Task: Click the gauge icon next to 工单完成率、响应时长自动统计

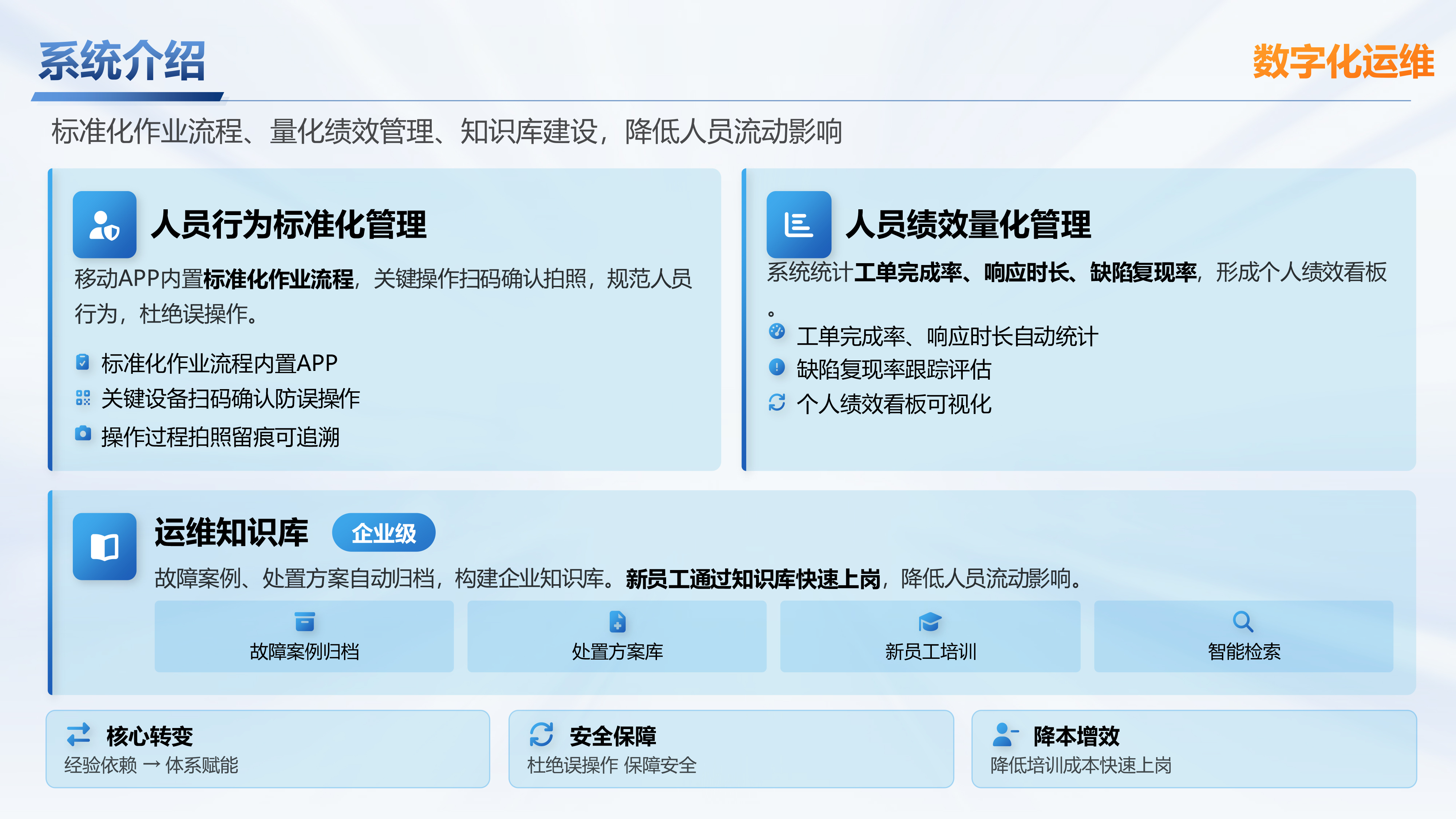Action: coord(777,331)
